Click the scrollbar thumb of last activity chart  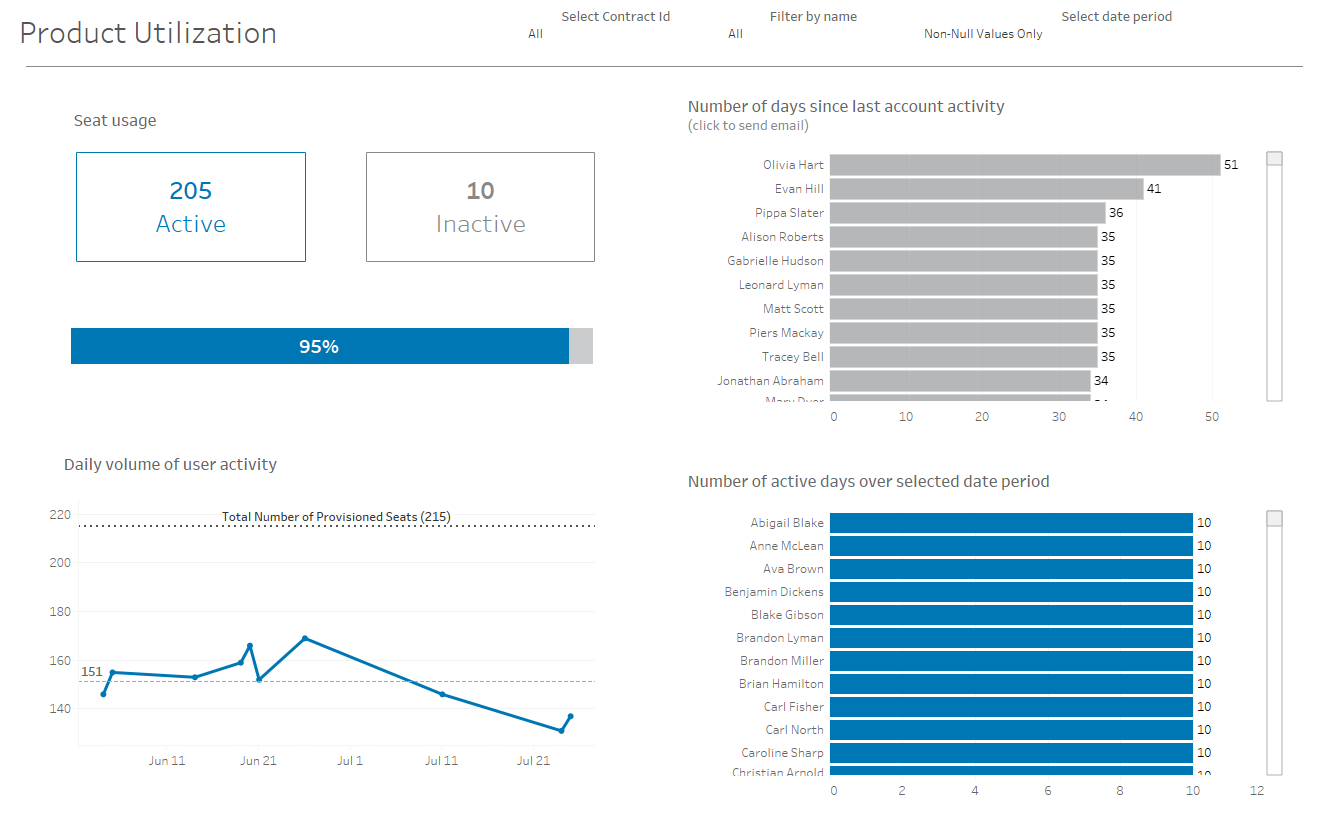[1274, 159]
